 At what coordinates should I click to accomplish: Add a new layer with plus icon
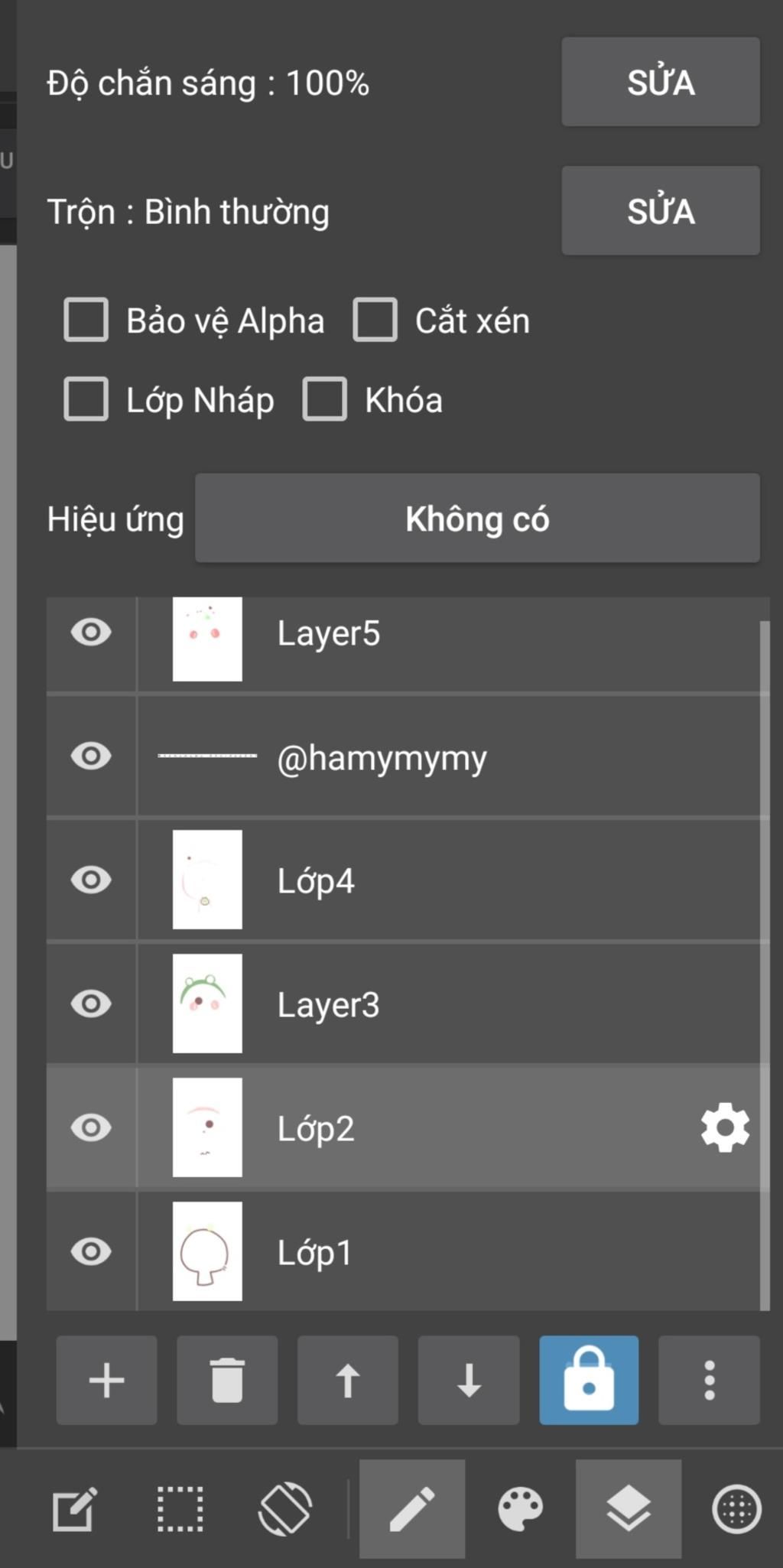[106, 1381]
